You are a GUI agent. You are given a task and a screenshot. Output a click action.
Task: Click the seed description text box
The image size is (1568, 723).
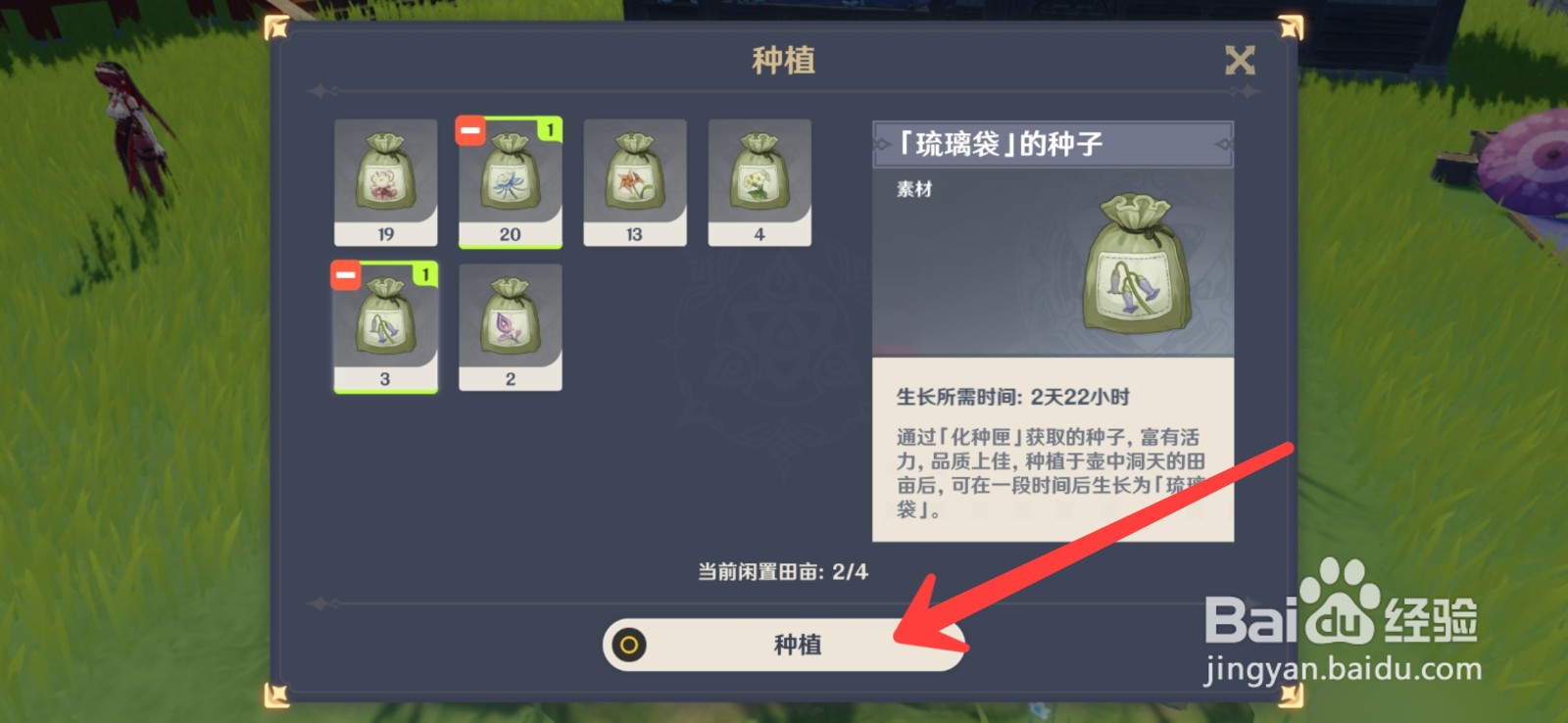point(1053,450)
